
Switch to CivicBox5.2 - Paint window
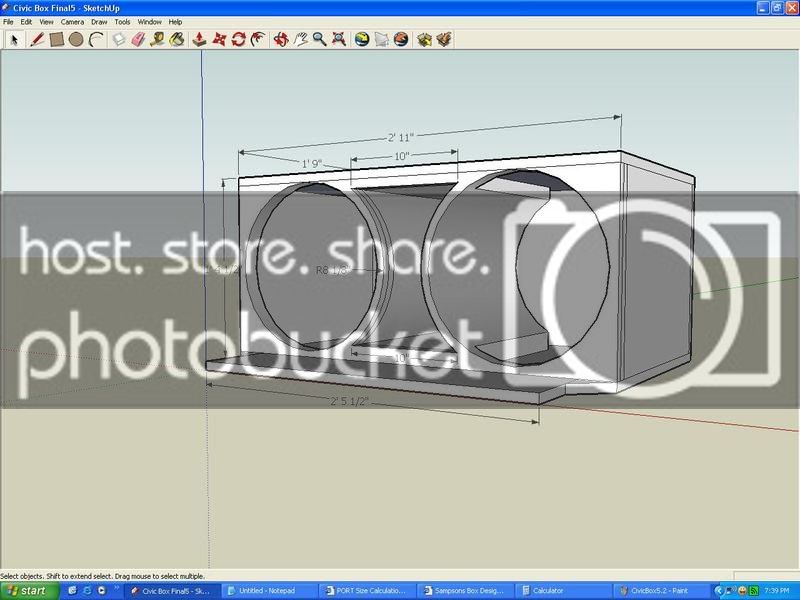click(x=661, y=591)
